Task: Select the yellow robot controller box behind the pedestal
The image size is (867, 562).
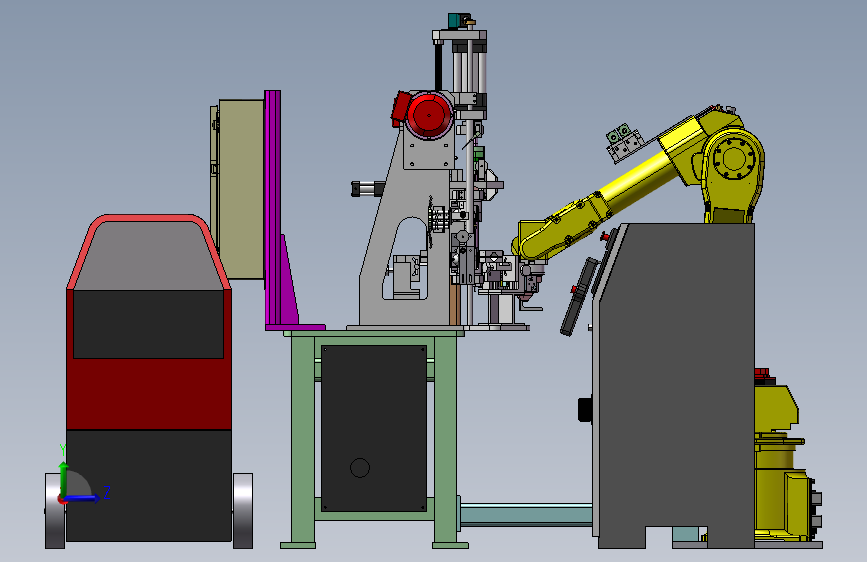Action: [x=776, y=408]
